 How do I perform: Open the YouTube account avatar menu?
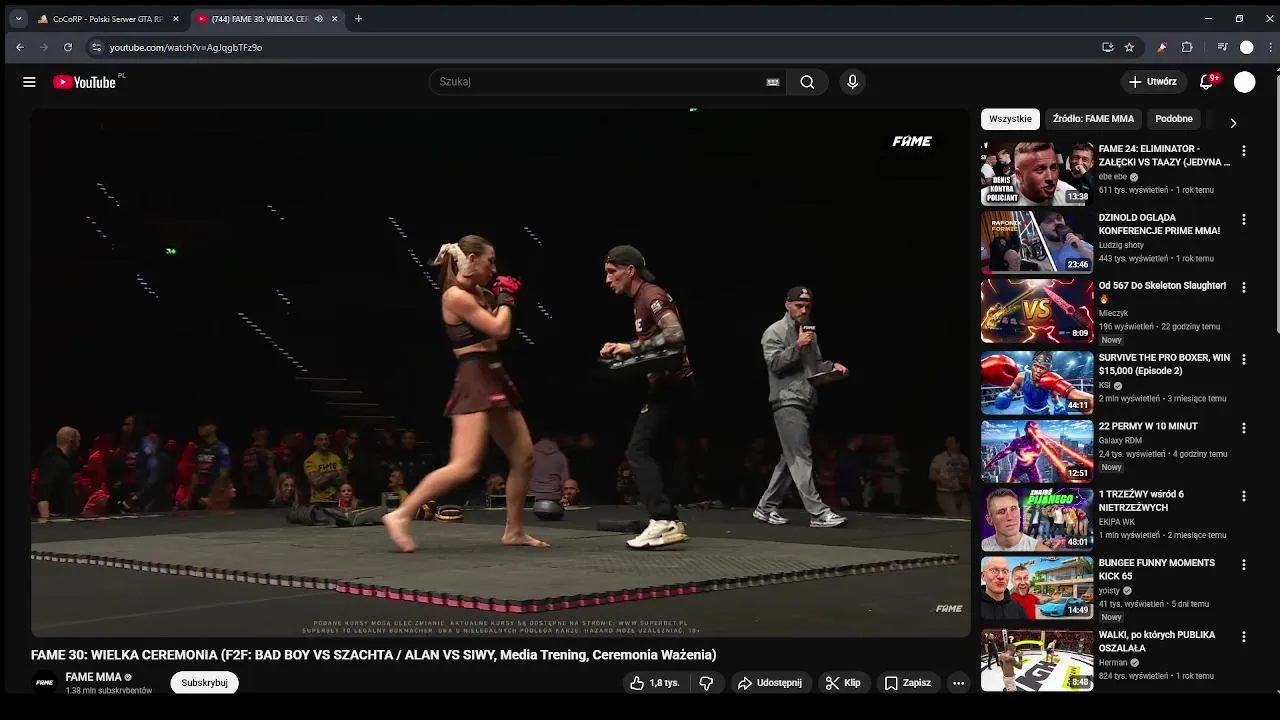(1244, 82)
